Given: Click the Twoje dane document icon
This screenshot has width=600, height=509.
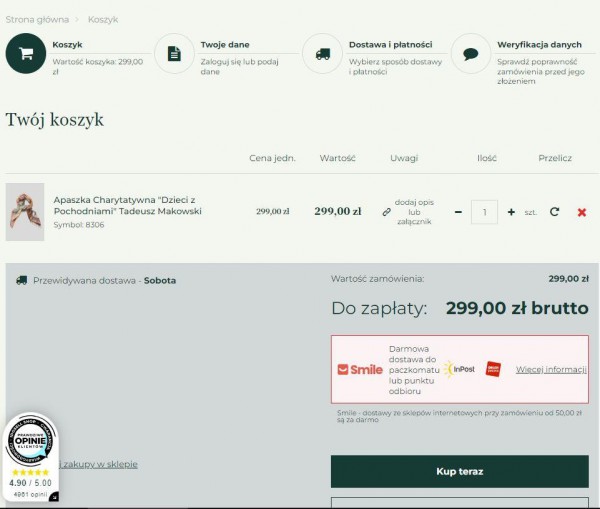Looking at the screenshot, I should pos(174,54).
